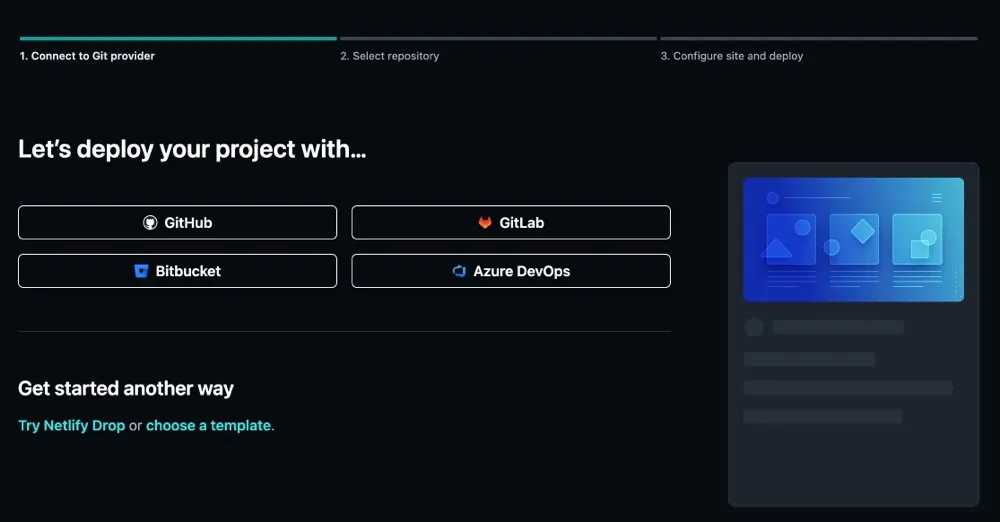Click the Azure DevOps logo icon

(x=459, y=271)
